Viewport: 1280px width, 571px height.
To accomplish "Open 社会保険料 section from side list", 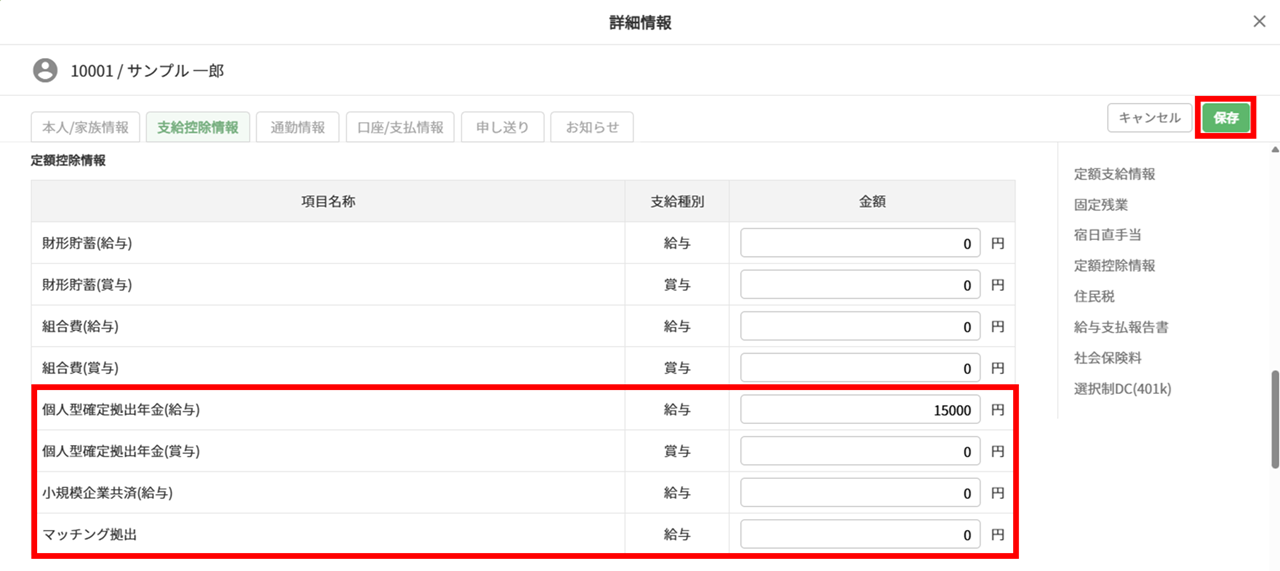I will (1107, 358).
